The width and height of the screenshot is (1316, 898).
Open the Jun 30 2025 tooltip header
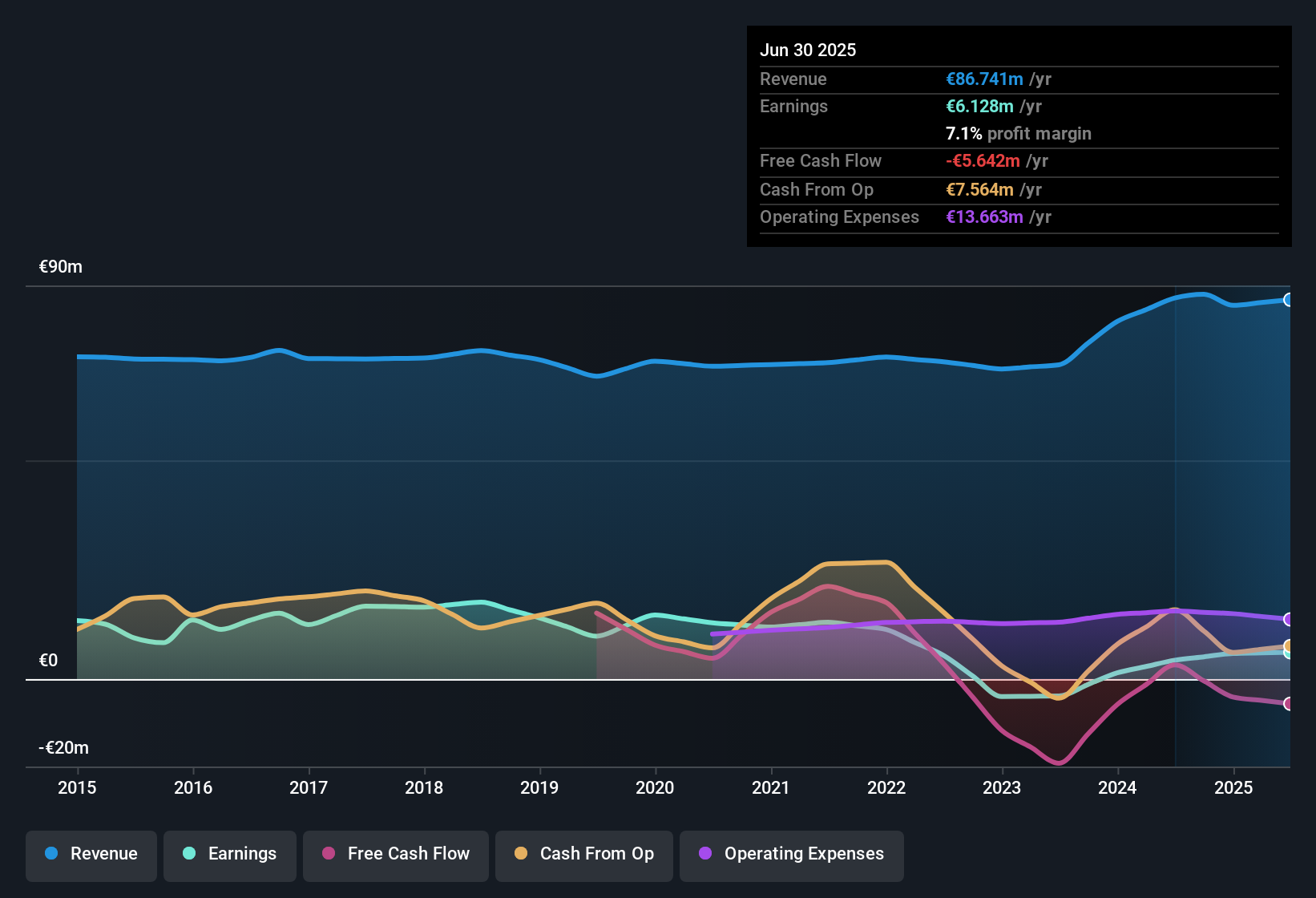tap(809, 50)
